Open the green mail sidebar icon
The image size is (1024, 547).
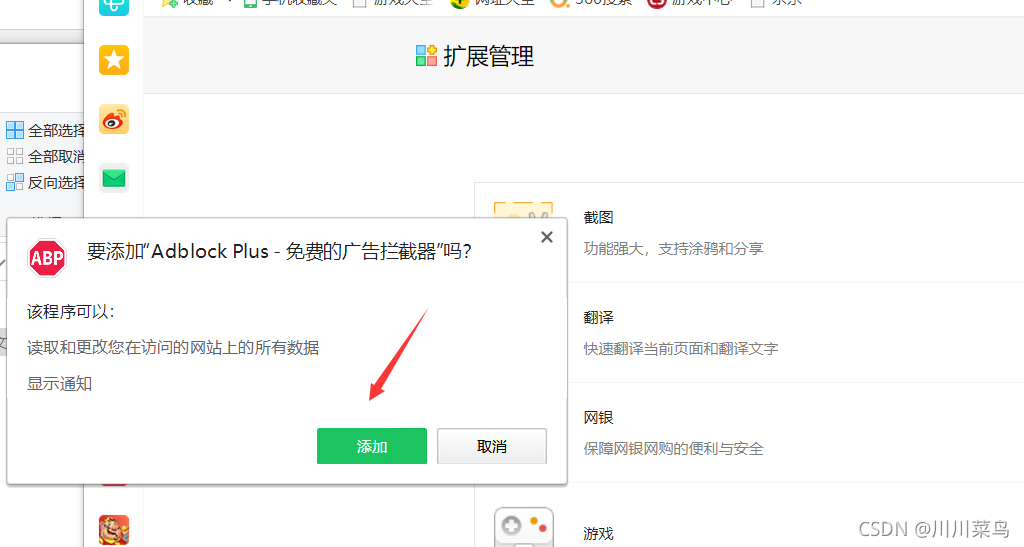click(x=114, y=178)
